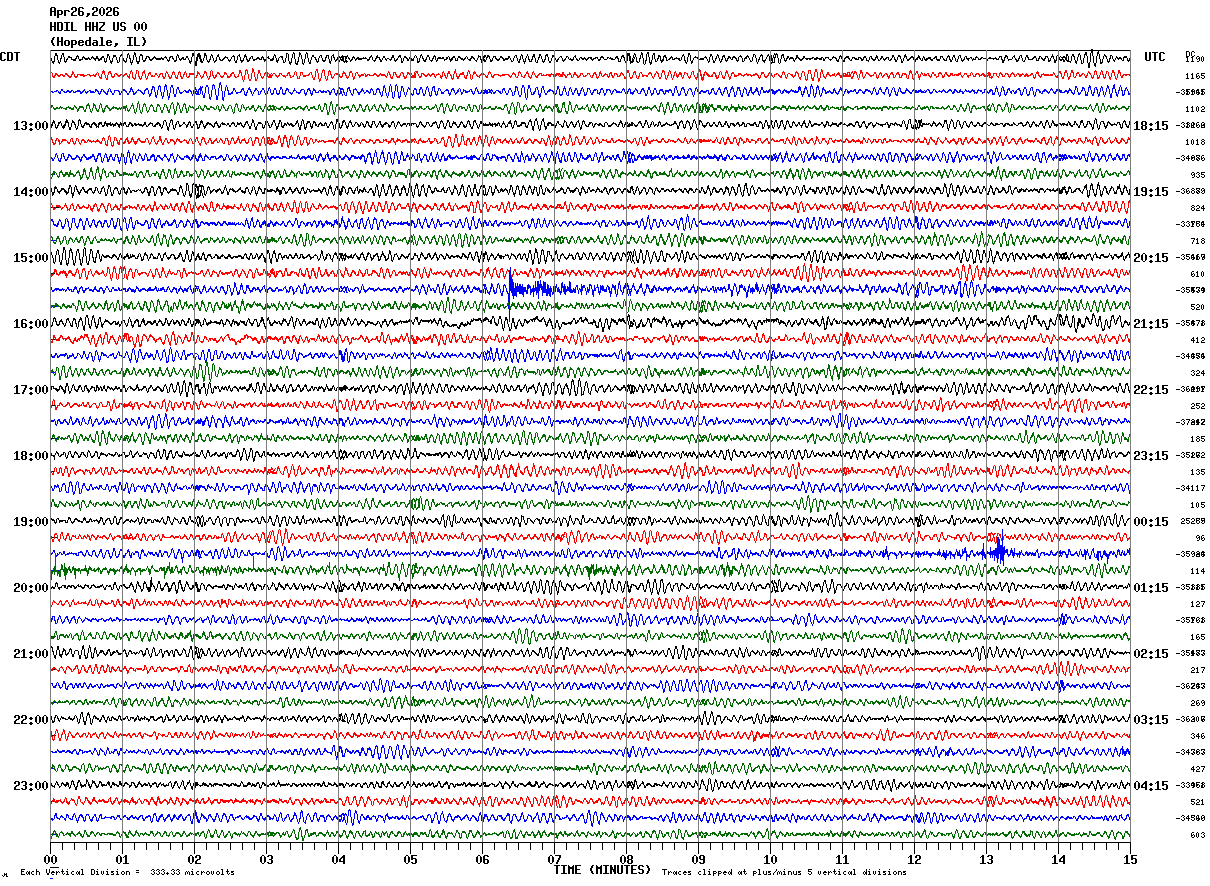Click minute tick label 12 on time axis
This screenshot has width=1210, height=886.
(x=914, y=860)
